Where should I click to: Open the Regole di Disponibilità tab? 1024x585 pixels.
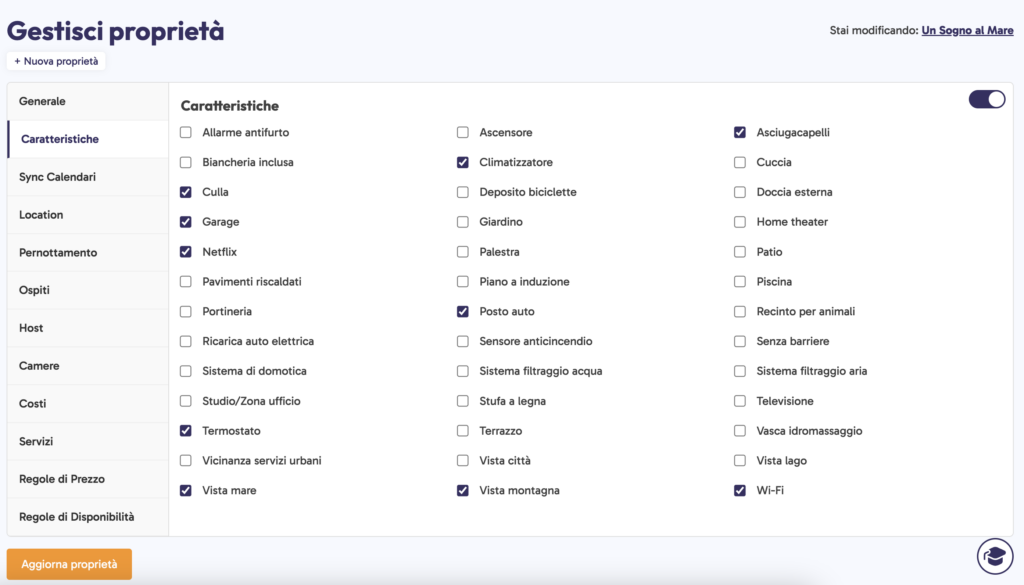pyautogui.click(x=88, y=516)
